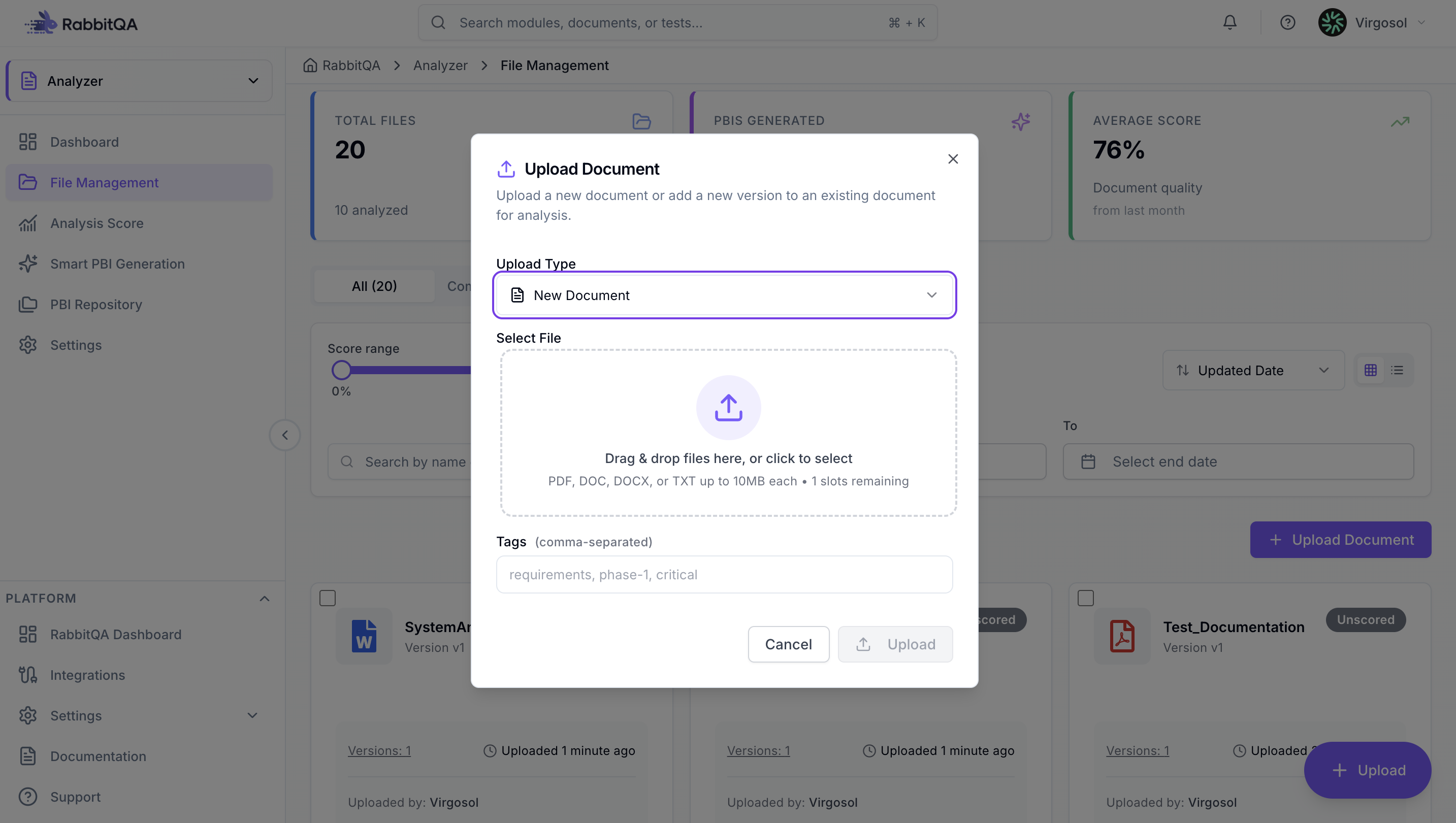Open the Upload Type dropdown
Image resolution: width=1456 pixels, height=823 pixels.
click(x=724, y=295)
